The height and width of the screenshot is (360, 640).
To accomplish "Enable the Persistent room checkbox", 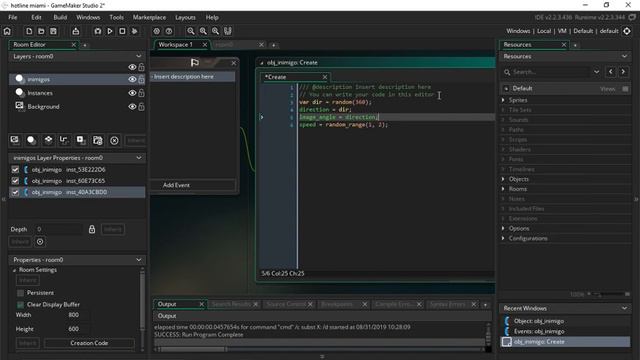I will pos(20,293).
